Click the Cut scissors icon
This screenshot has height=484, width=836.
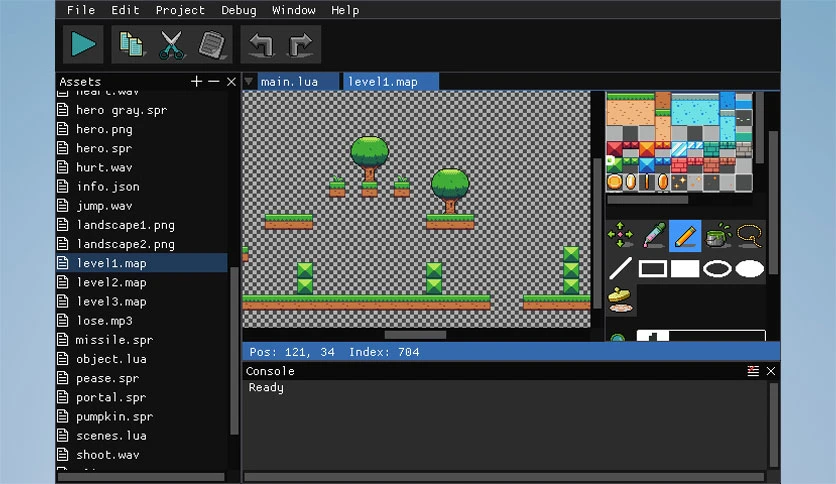[x=171, y=44]
